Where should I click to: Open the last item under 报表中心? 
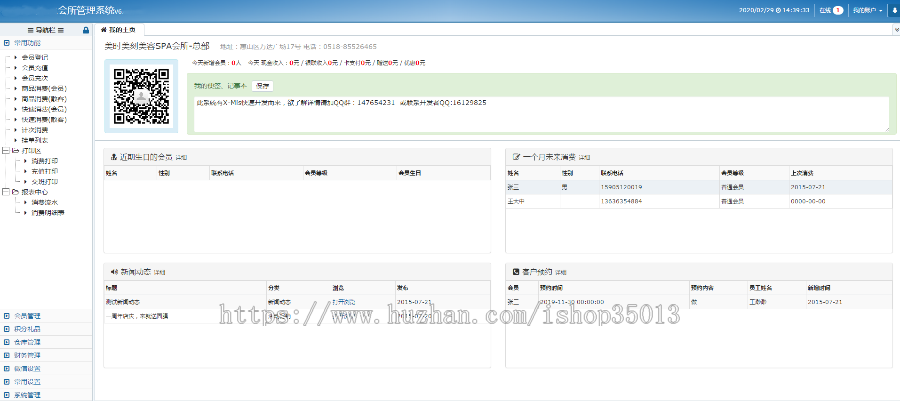47,212
